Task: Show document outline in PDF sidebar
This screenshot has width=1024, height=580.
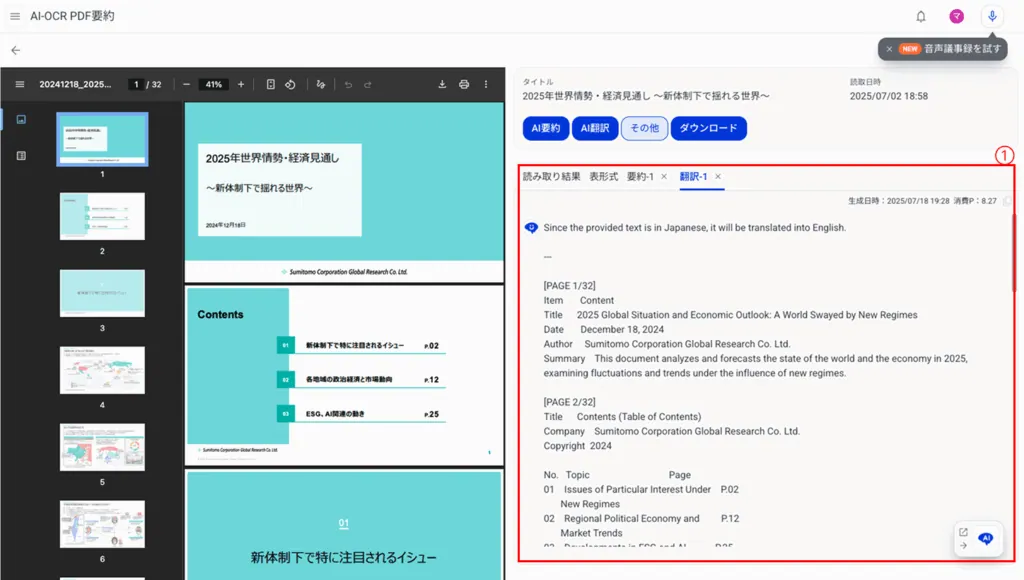Action: pos(21,155)
